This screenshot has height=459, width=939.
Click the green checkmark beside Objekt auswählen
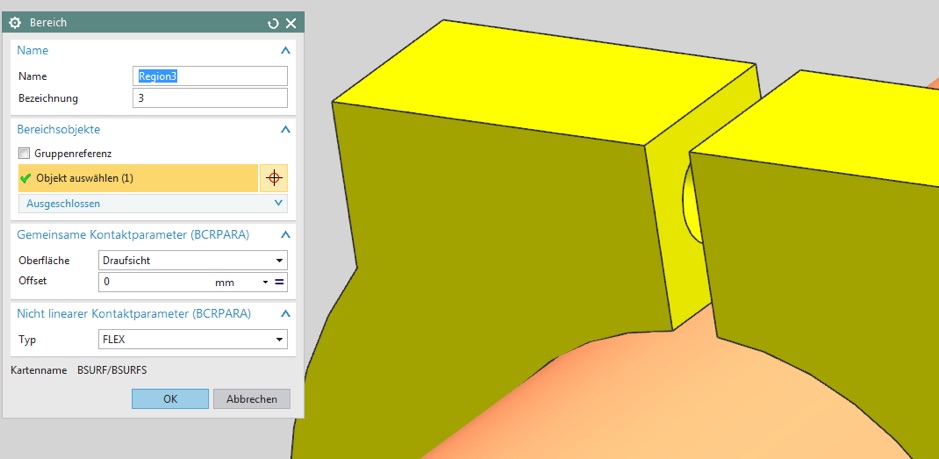pyautogui.click(x=25, y=178)
